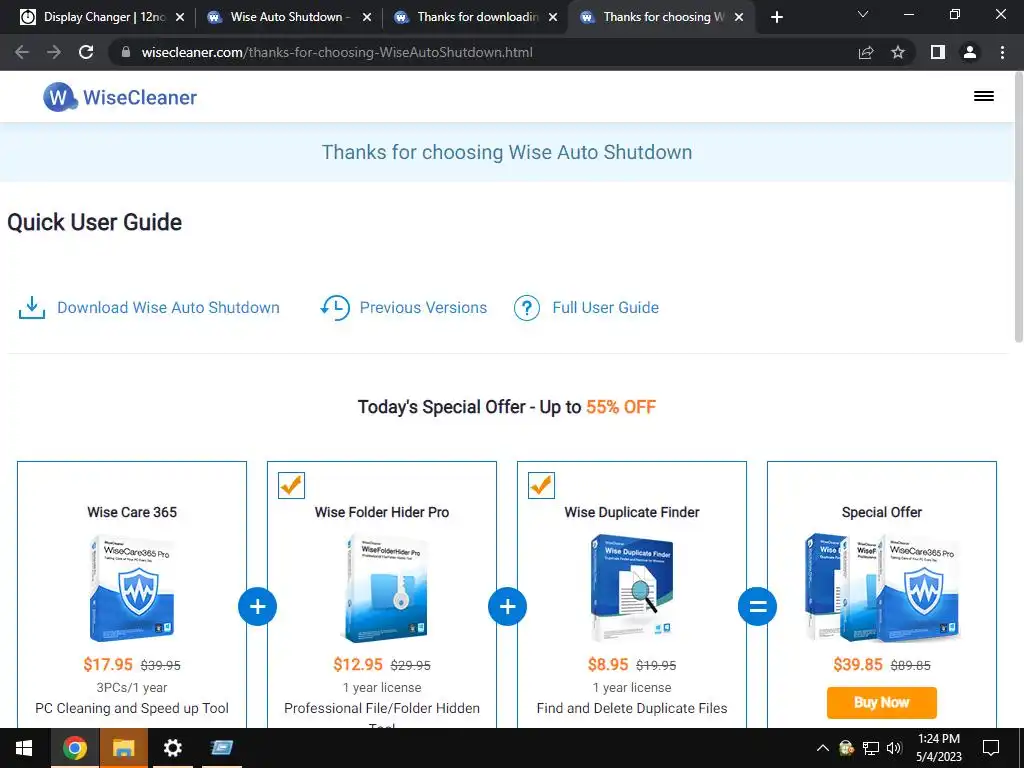The height and width of the screenshot is (768, 1024).
Task: Close the Thanks for choosing tab
Action: tap(739, 17)
